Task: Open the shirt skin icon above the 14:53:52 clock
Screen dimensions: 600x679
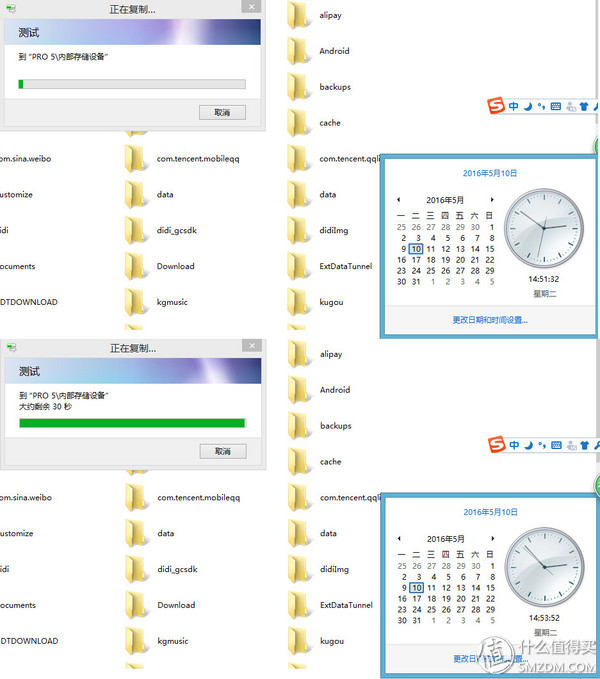Action: click(x=584, y=445)
